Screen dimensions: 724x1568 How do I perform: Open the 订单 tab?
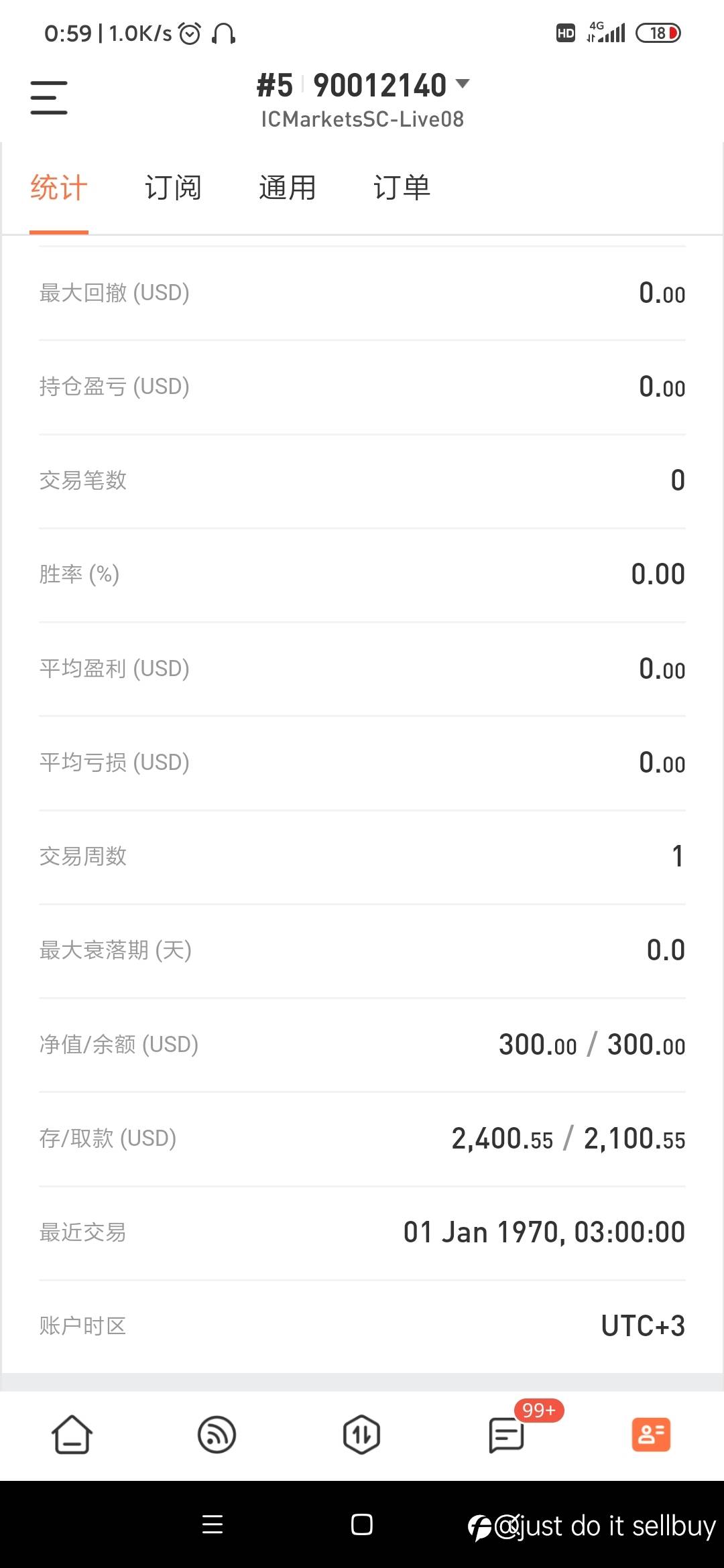(x=402, y=188)
